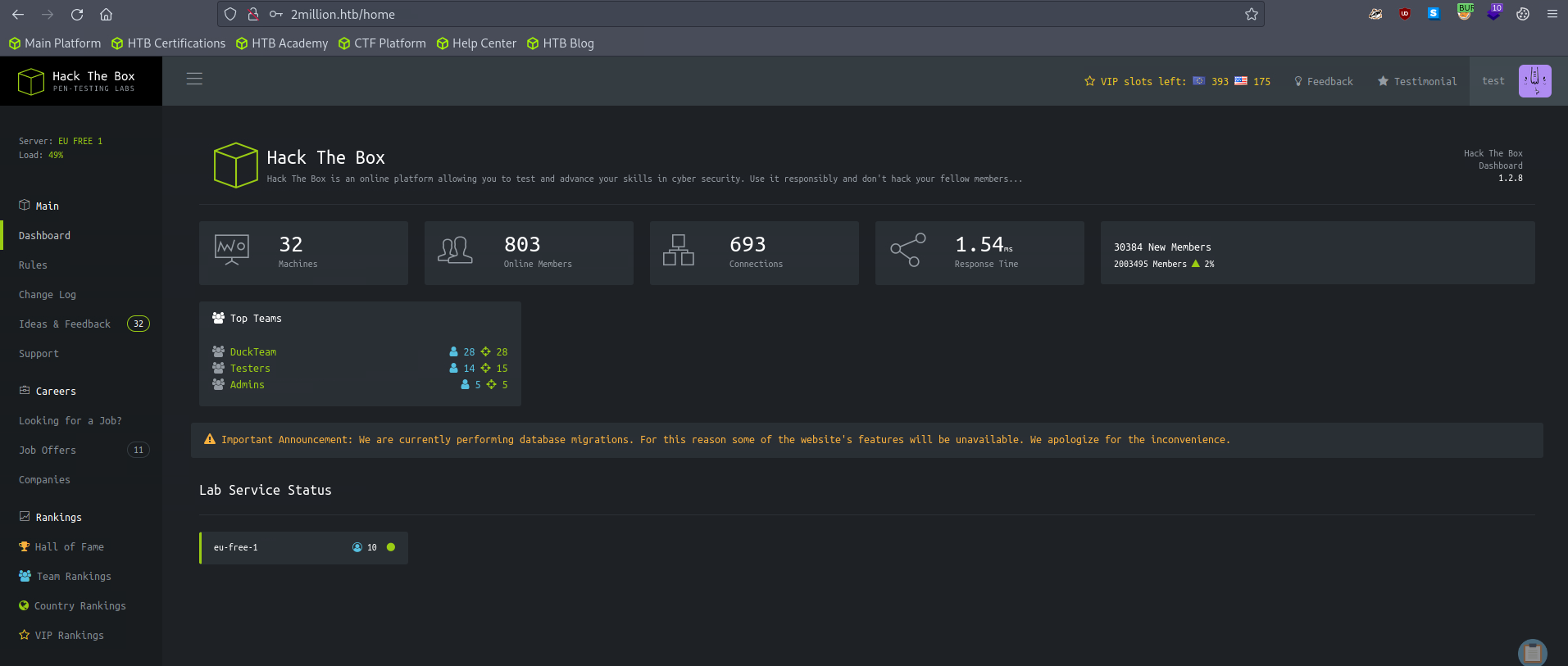Open the DuckTeam team link
The width and height of the screenshot is (1568, 666).
tap(253, 351)
